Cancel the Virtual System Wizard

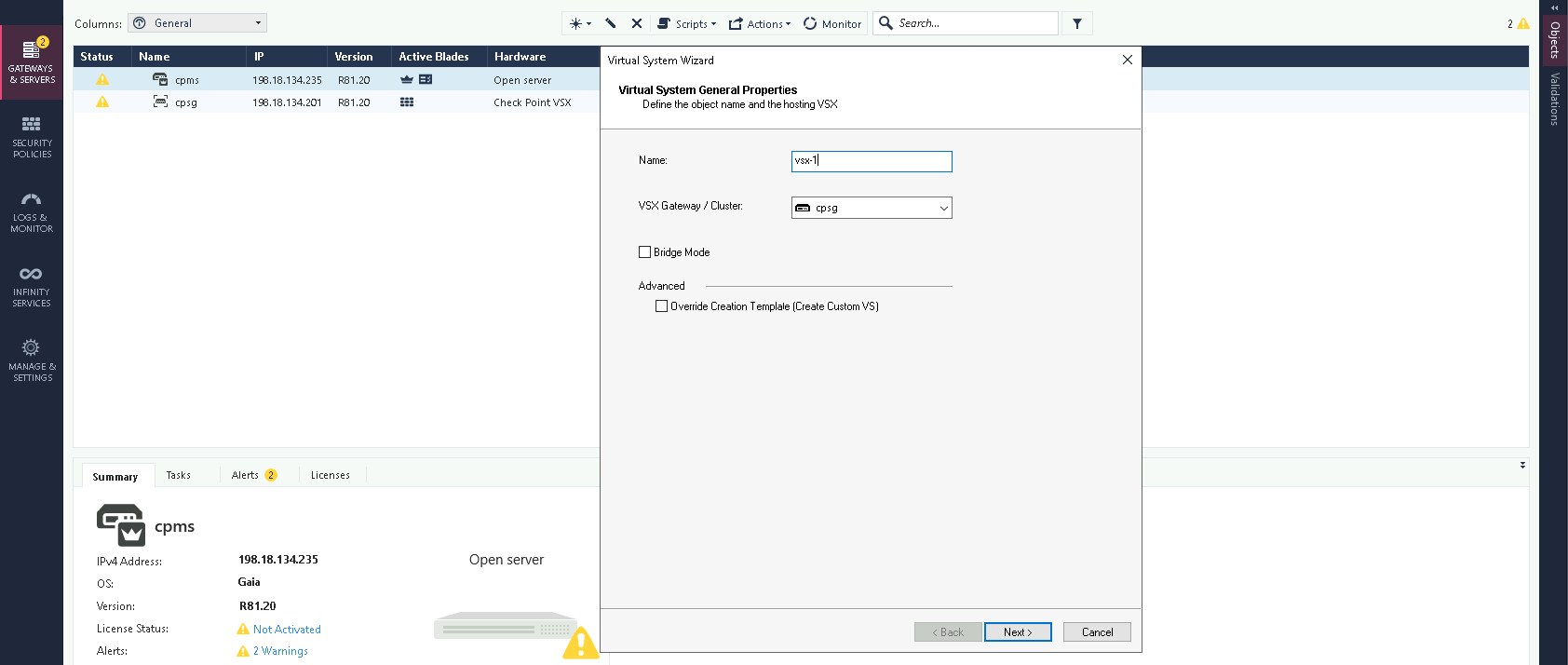point(1097,632)
